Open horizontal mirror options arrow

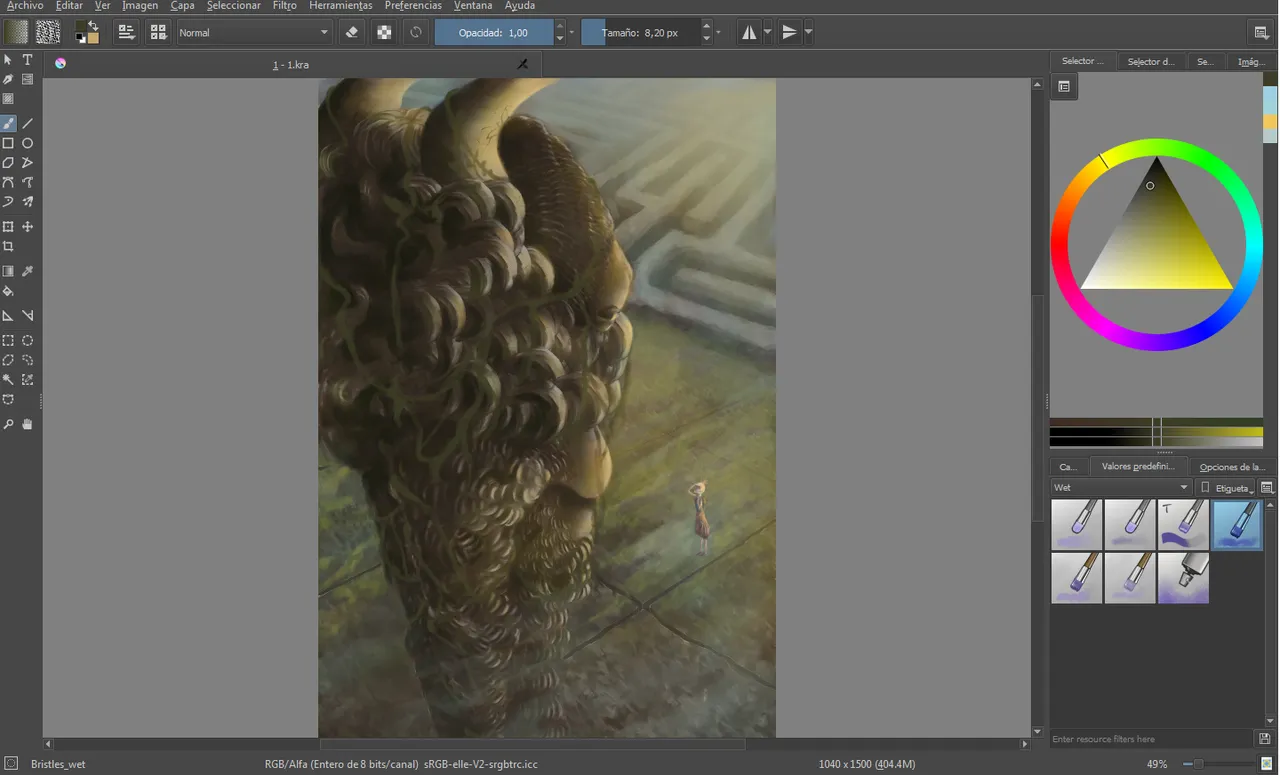point(768,32)
